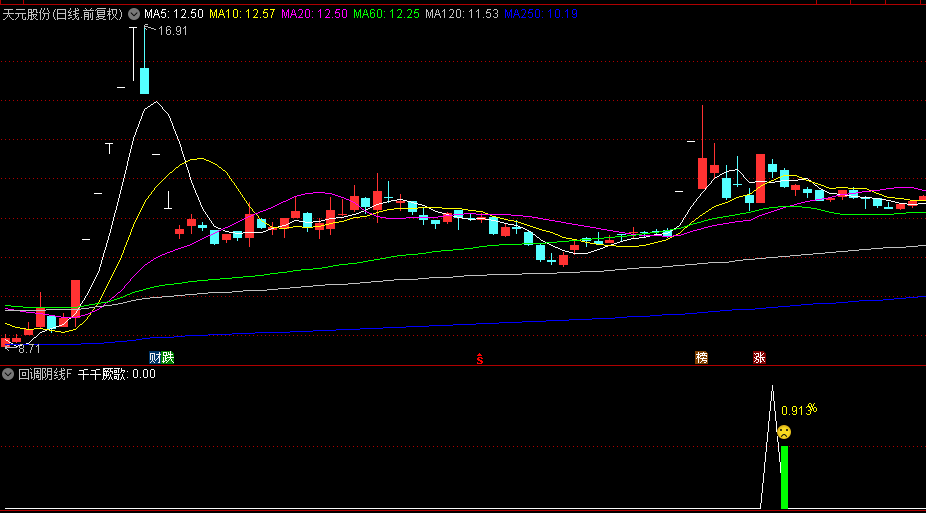Open the main chart indicator dropdown arrow

134,14
